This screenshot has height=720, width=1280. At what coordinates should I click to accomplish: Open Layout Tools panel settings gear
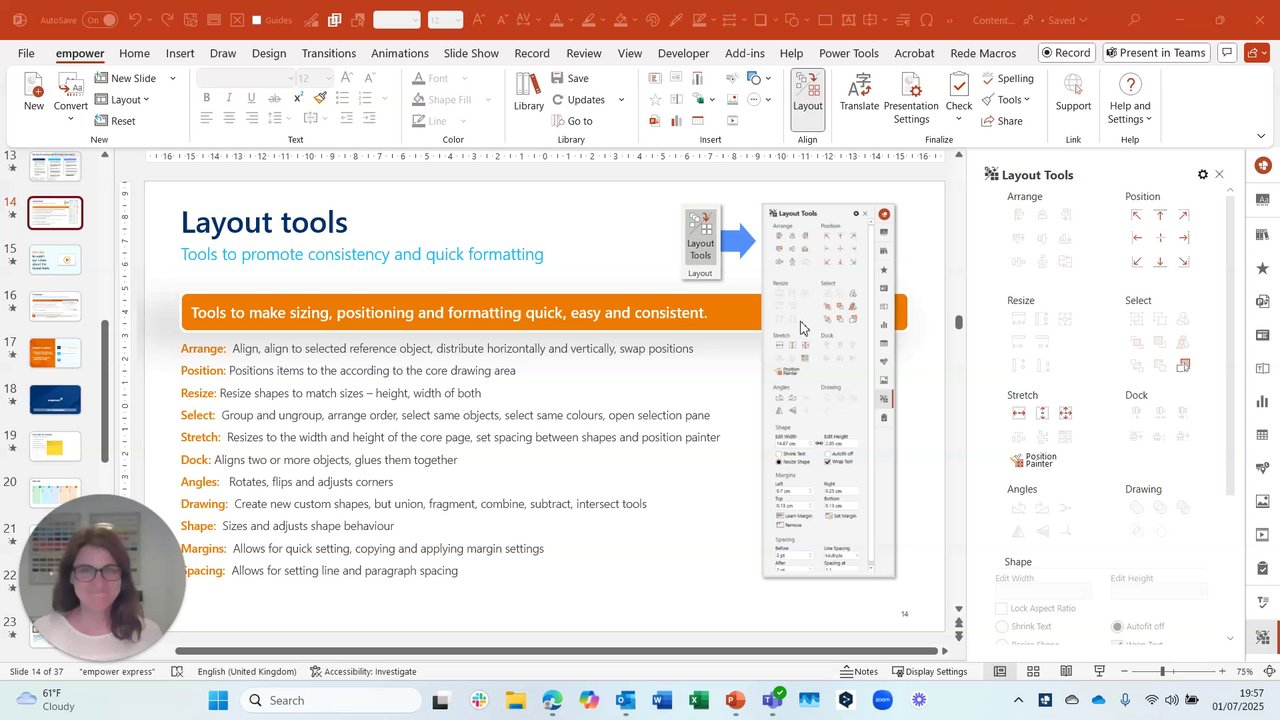[1202, 174]
